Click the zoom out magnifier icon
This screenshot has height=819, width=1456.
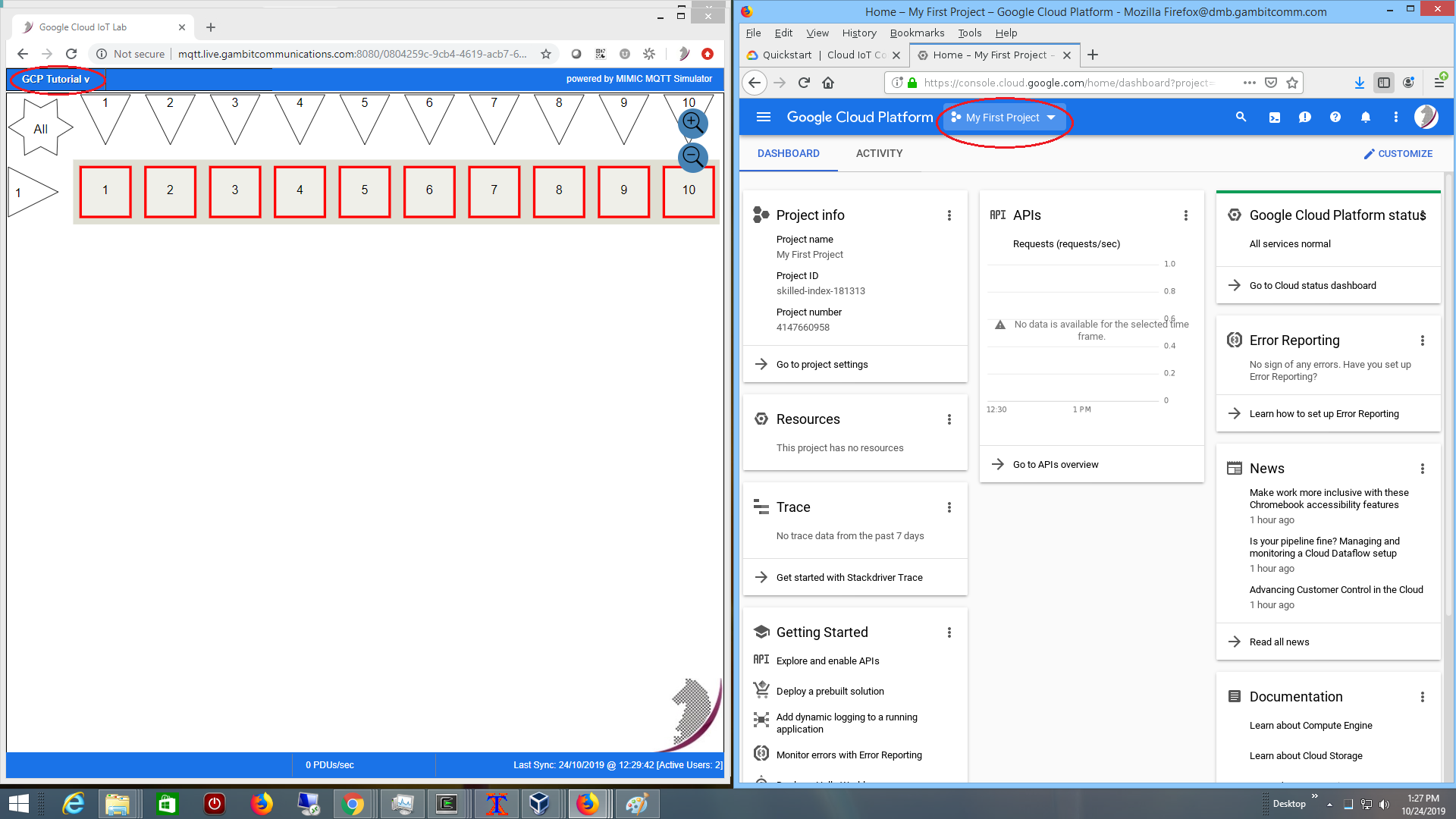[692, 157]
